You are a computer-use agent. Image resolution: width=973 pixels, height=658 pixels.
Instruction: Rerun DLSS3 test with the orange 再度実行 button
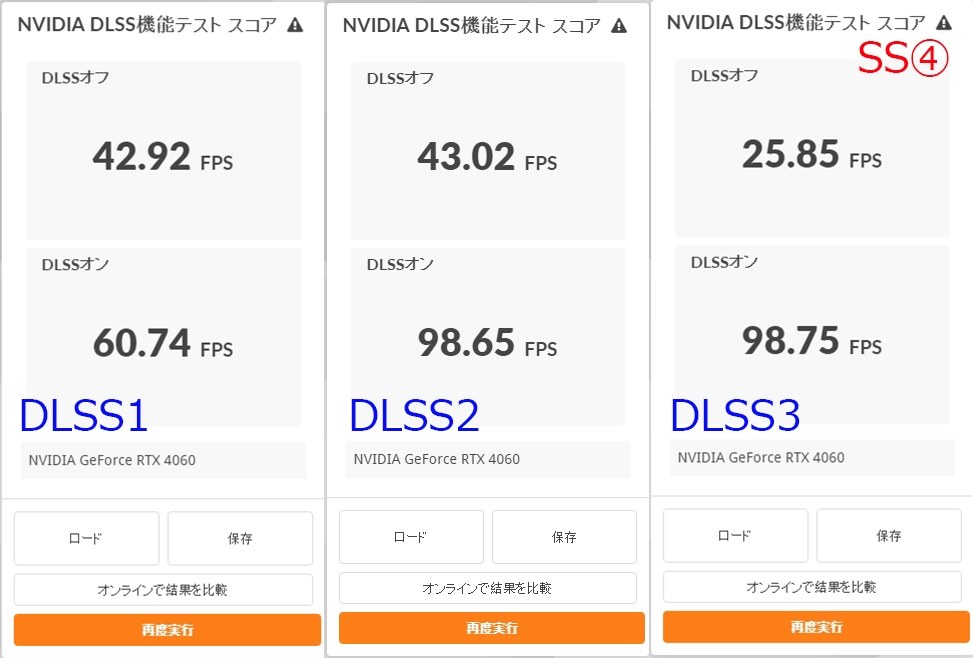click(x=813, y=626)
